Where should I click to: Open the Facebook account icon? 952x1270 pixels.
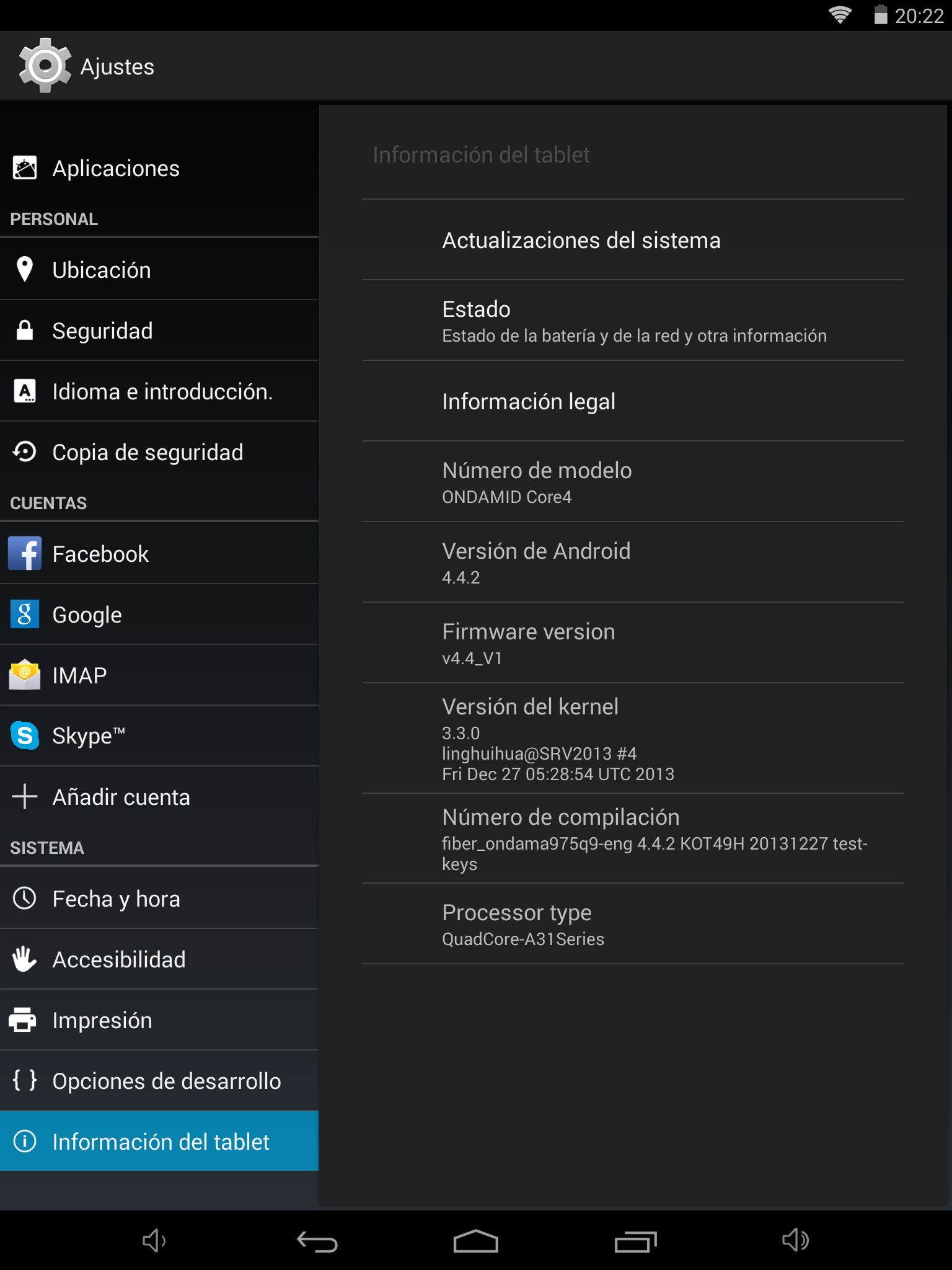tap(25, 553)
